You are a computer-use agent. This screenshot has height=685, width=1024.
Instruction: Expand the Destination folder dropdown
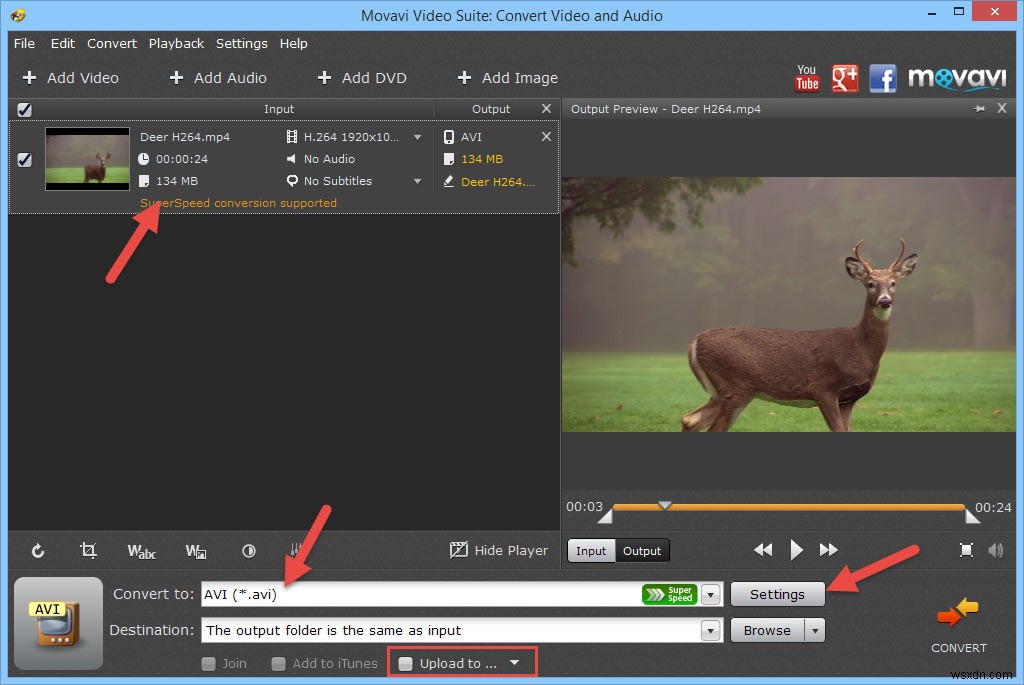pyautogui.click(x=710, y=630)
